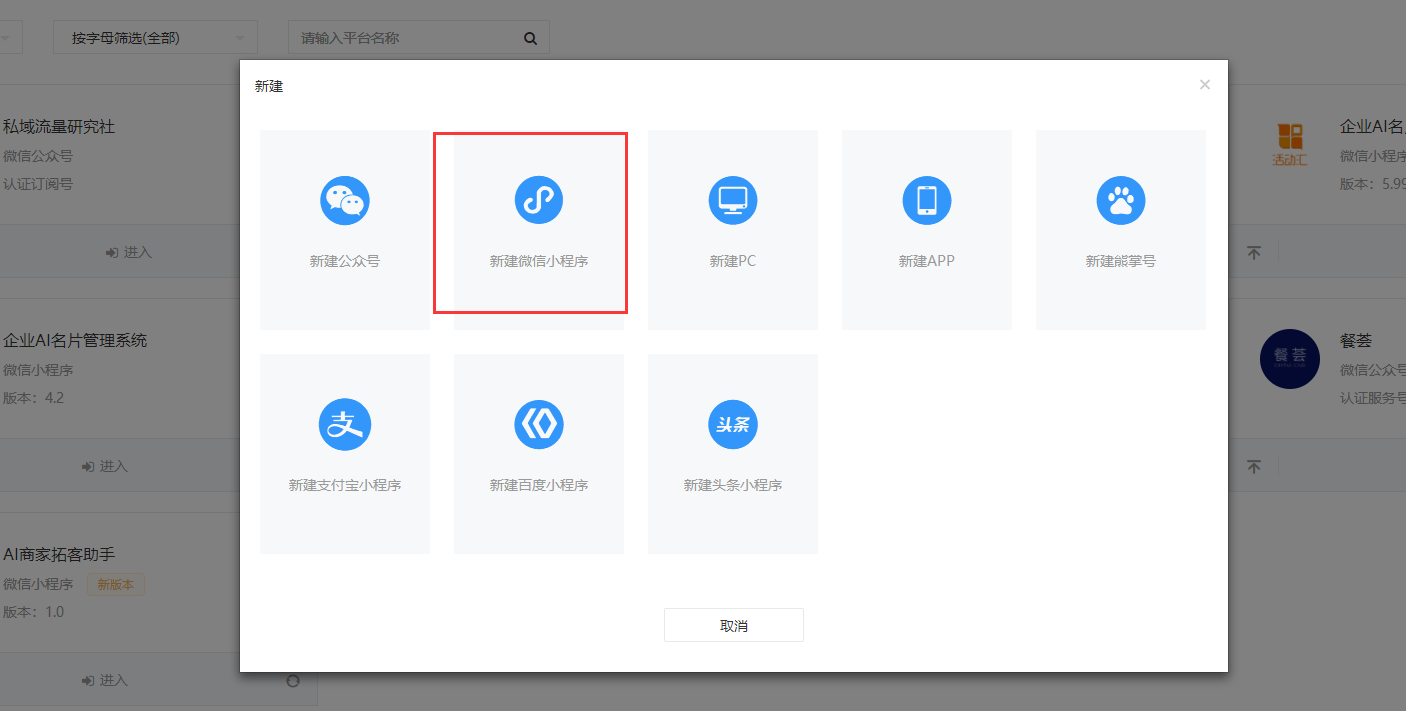The image size is (1406, 711).
Task: Click the Baidu mini program icon
Action: pyautogui.click(x=539, y=424)
